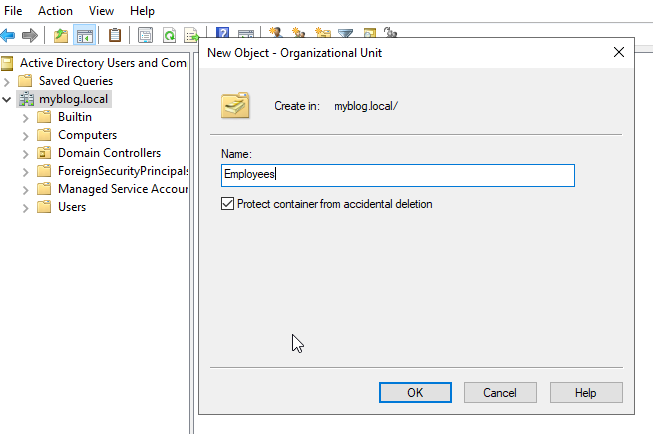Click the Properties sheet toolbar icon
This screenshot has width=653, height=434.
click(x=145, y=35)
